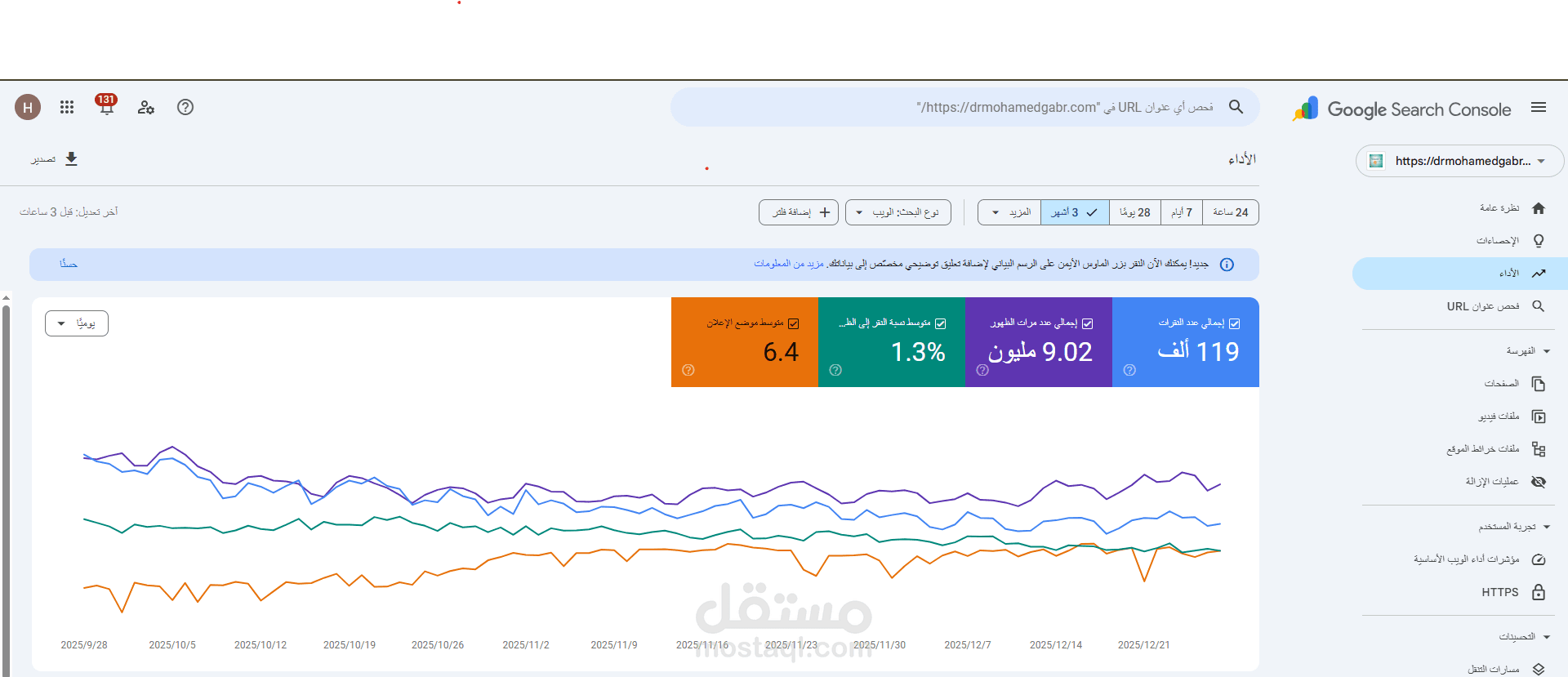Click the export download icon
The image size is (1568, 677).
(x=71, y=159)
